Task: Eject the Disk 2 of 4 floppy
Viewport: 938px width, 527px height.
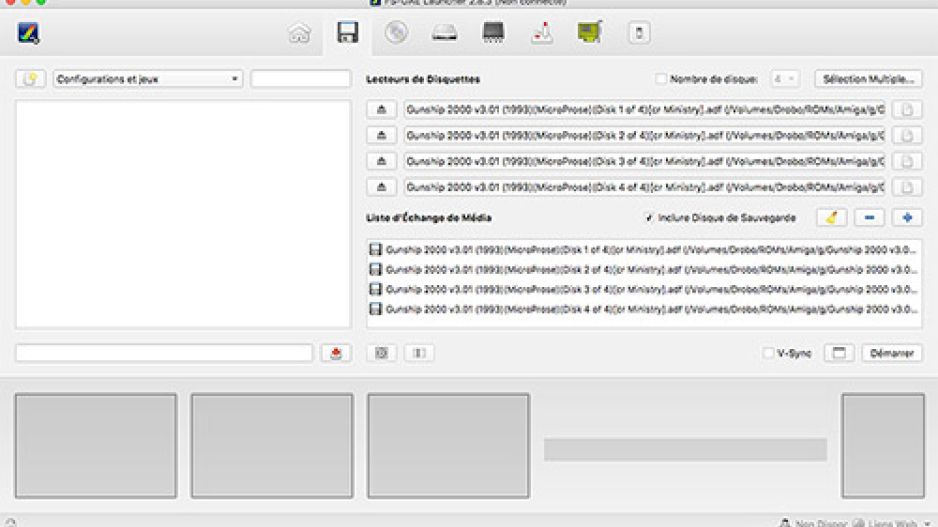Action: pos(381,135)
